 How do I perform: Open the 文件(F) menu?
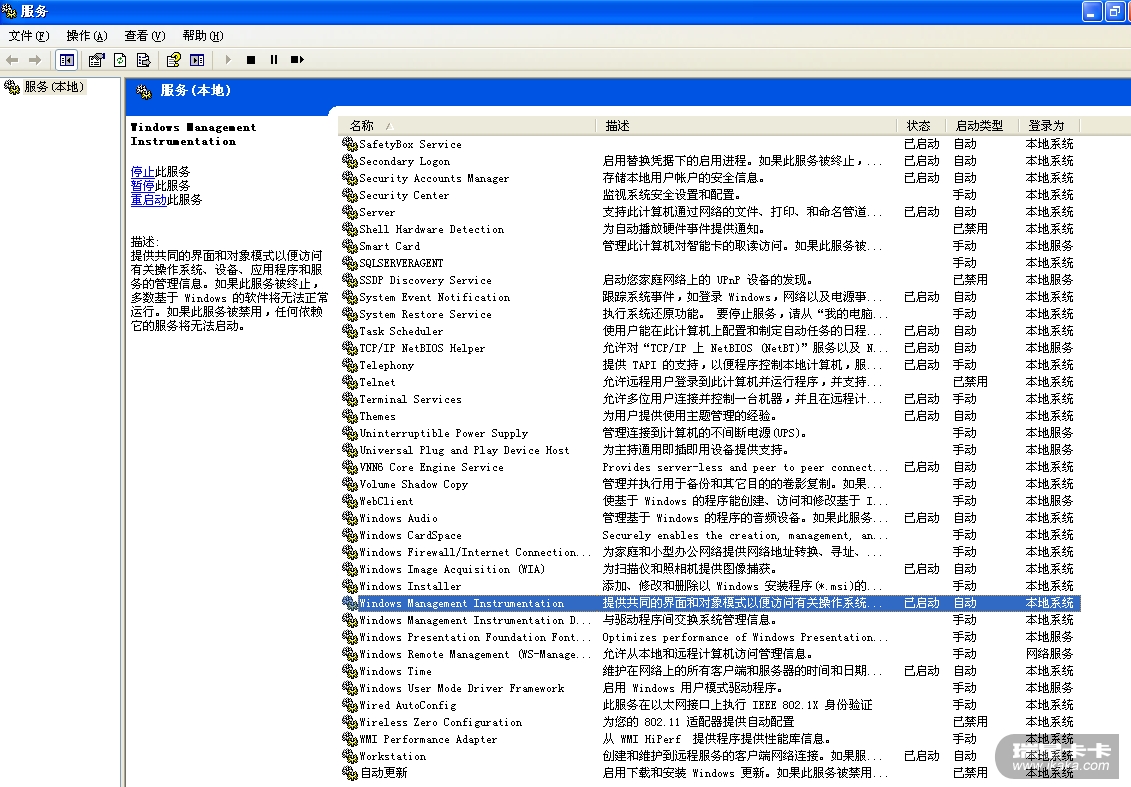29,35
